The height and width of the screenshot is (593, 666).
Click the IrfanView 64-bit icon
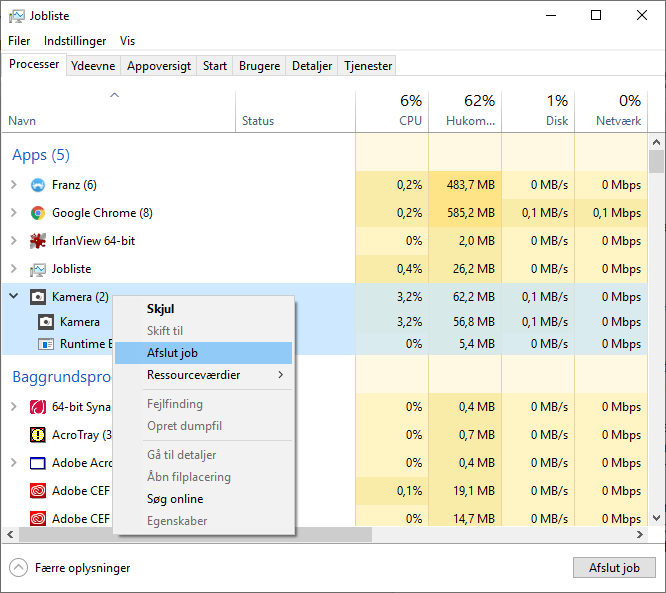38,241
